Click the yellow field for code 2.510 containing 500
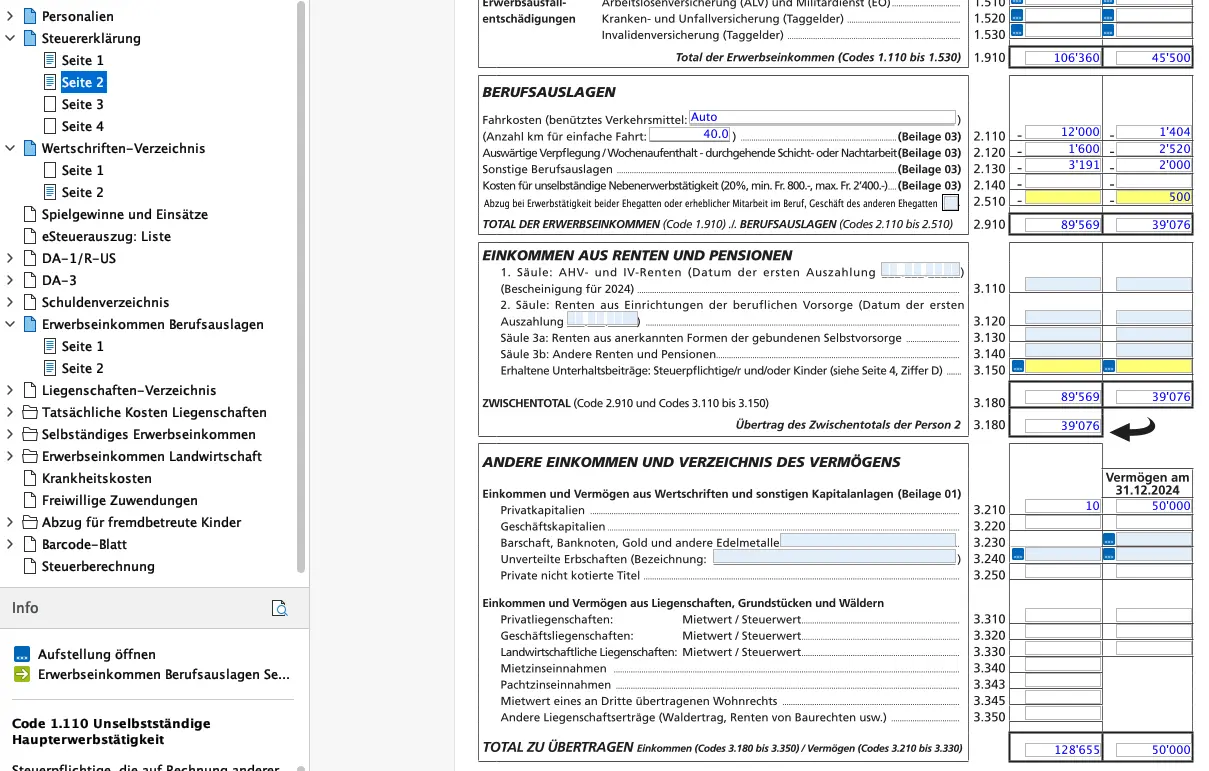The height and width of the screenshot is (771, 1209). pyautogui.click(x=1153, y=198)
